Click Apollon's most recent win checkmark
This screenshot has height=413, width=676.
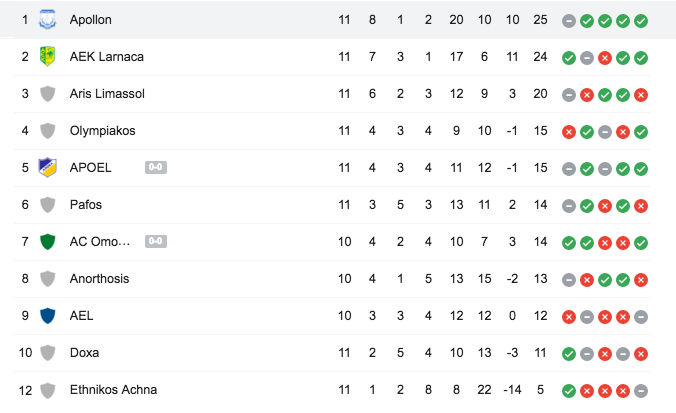click(x=641, y=21)
